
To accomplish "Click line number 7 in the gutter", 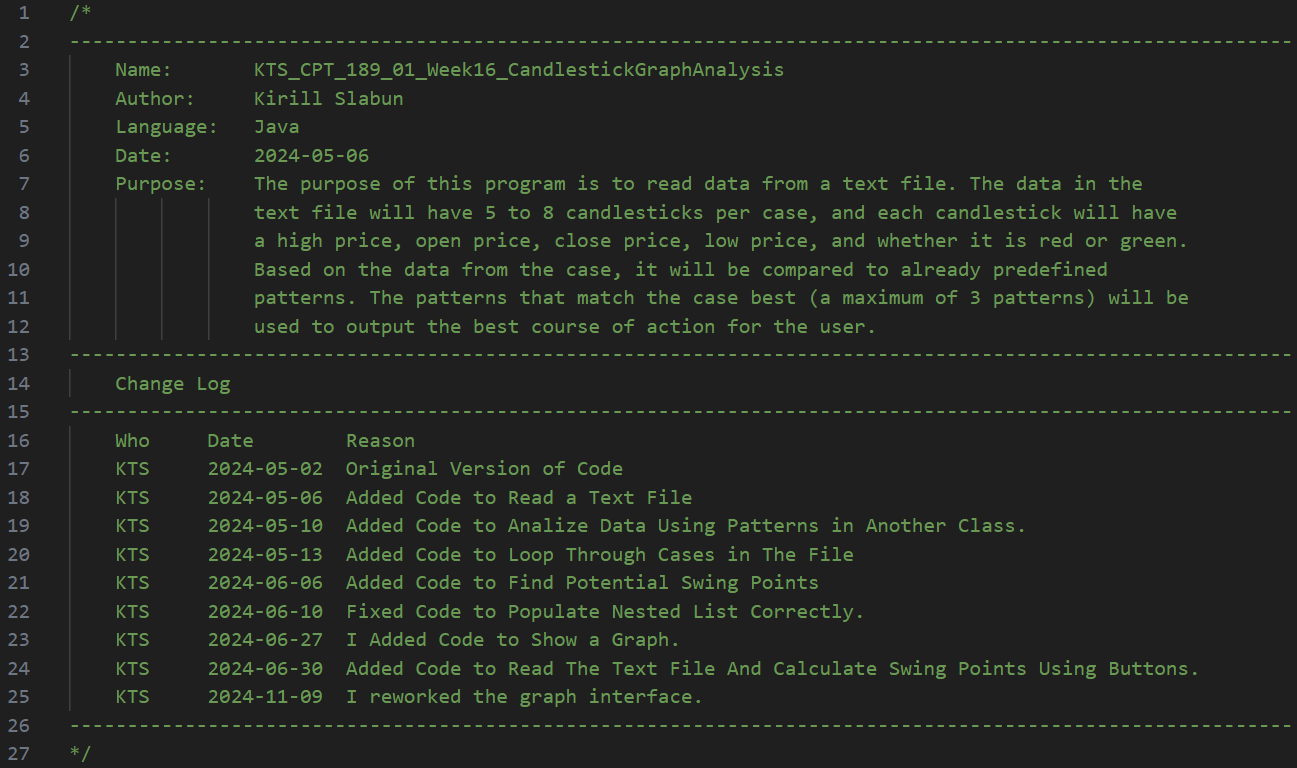I will pyautogui.click(x=23, y=184).
